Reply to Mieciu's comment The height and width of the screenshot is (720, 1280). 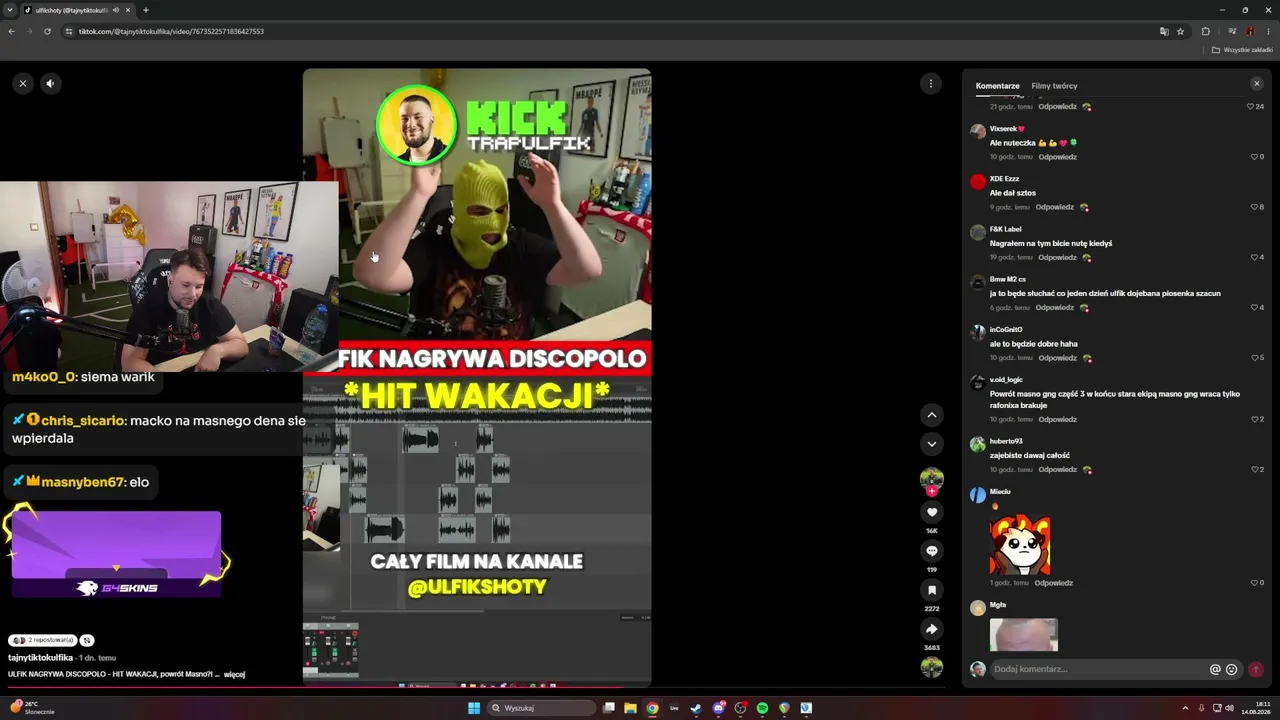coord(1054,583)
